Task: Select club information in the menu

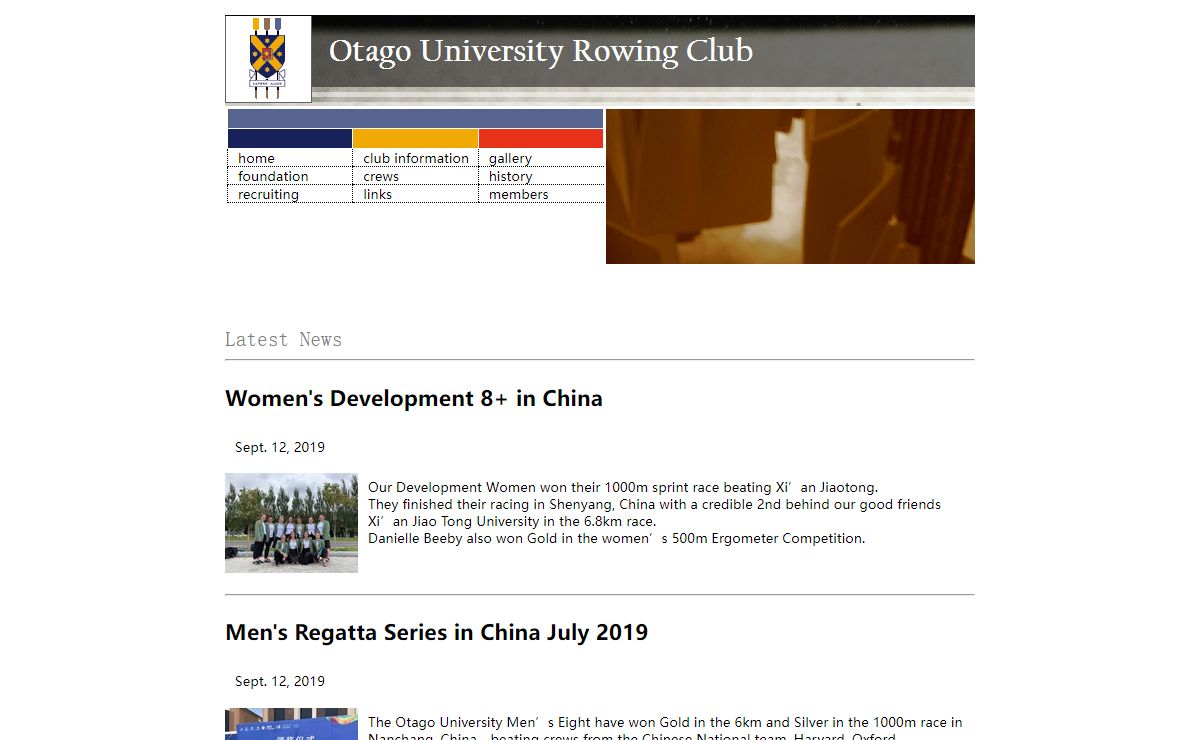Action: [x=416, y=158]
